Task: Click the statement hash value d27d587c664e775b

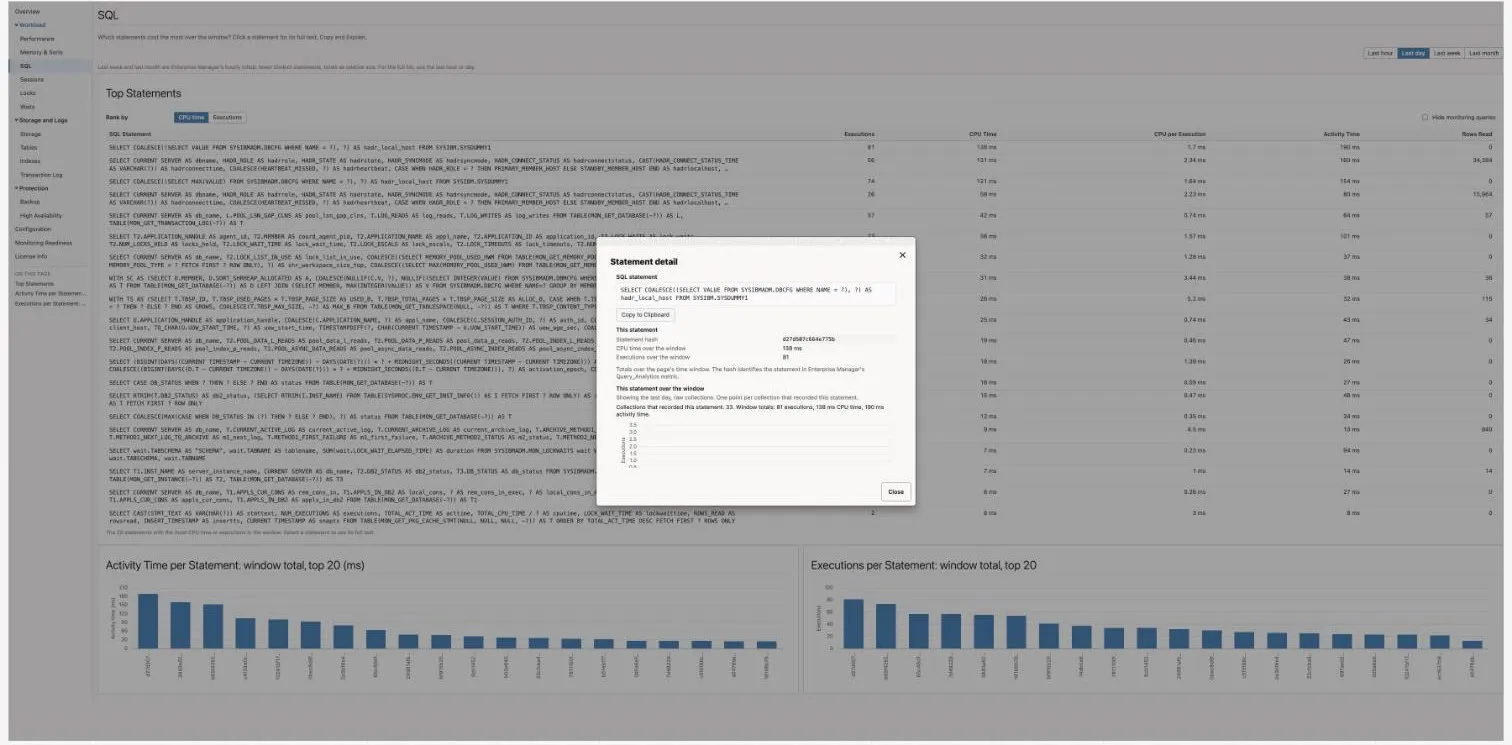Action: click(808, 339)
